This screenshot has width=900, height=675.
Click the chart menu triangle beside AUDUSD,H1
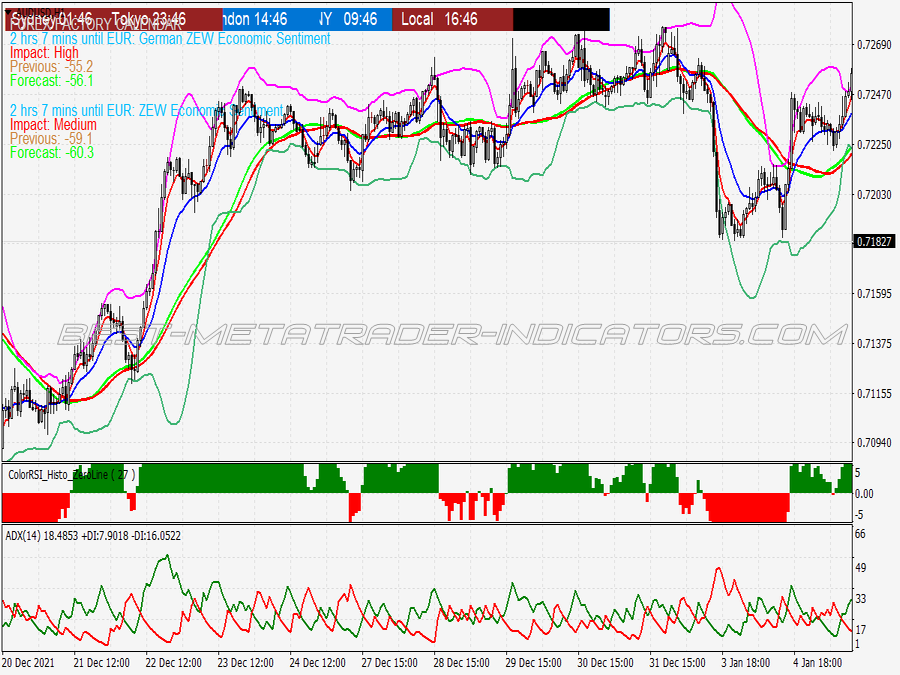click(x=8, y=11)
